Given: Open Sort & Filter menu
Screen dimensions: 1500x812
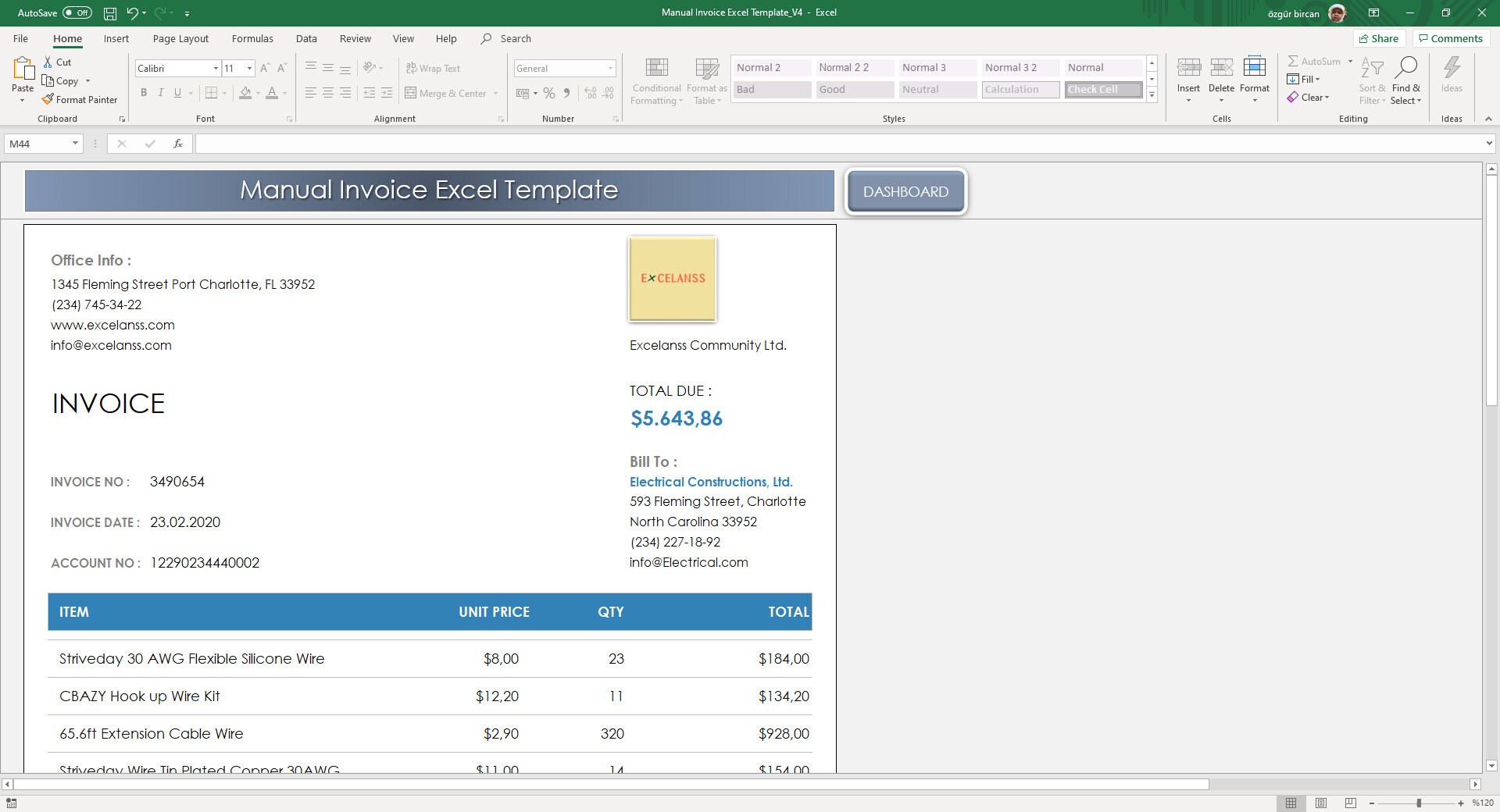Looking at the screenshot, I should point(1372,81).
